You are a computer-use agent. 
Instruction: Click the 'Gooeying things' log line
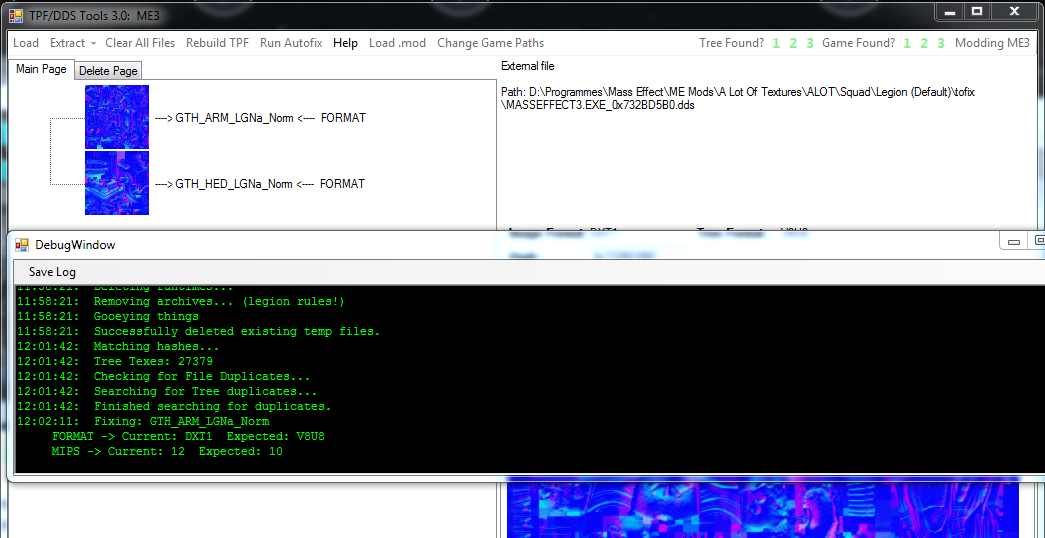108,316
